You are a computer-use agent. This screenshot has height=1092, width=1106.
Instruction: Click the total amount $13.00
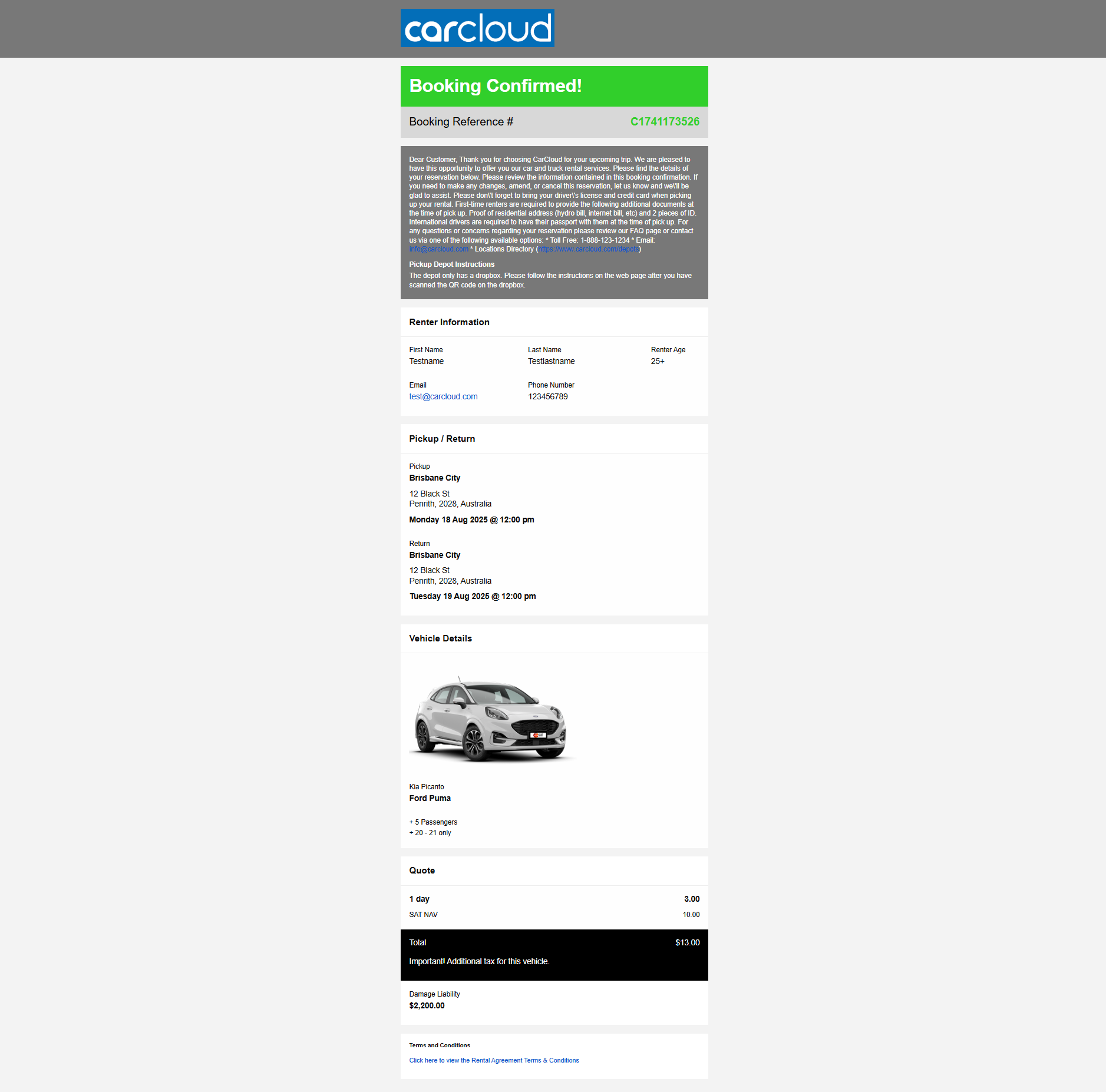[687, 942]
